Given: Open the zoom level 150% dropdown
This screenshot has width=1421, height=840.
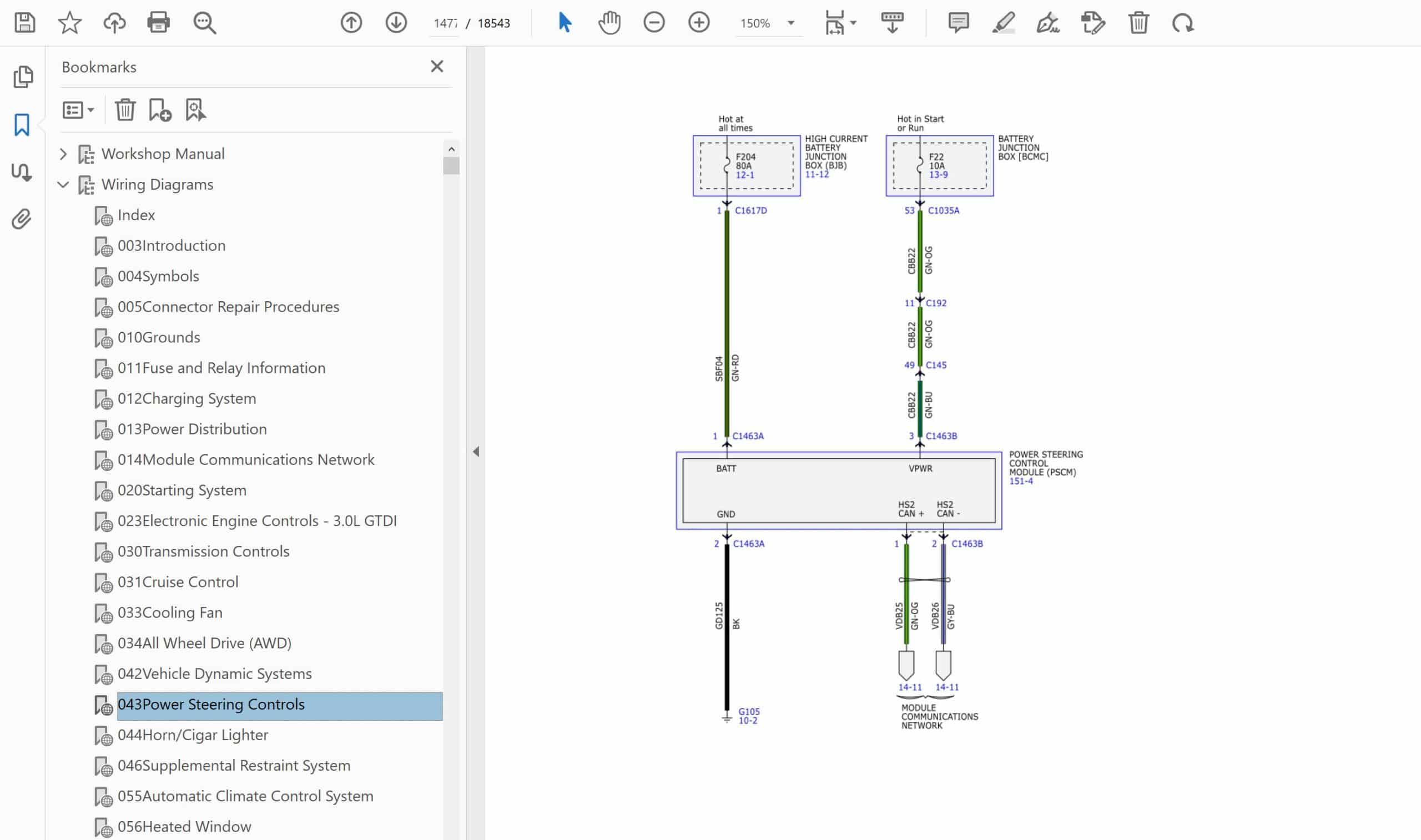Looking at the screenshot, I should (790, 23).
